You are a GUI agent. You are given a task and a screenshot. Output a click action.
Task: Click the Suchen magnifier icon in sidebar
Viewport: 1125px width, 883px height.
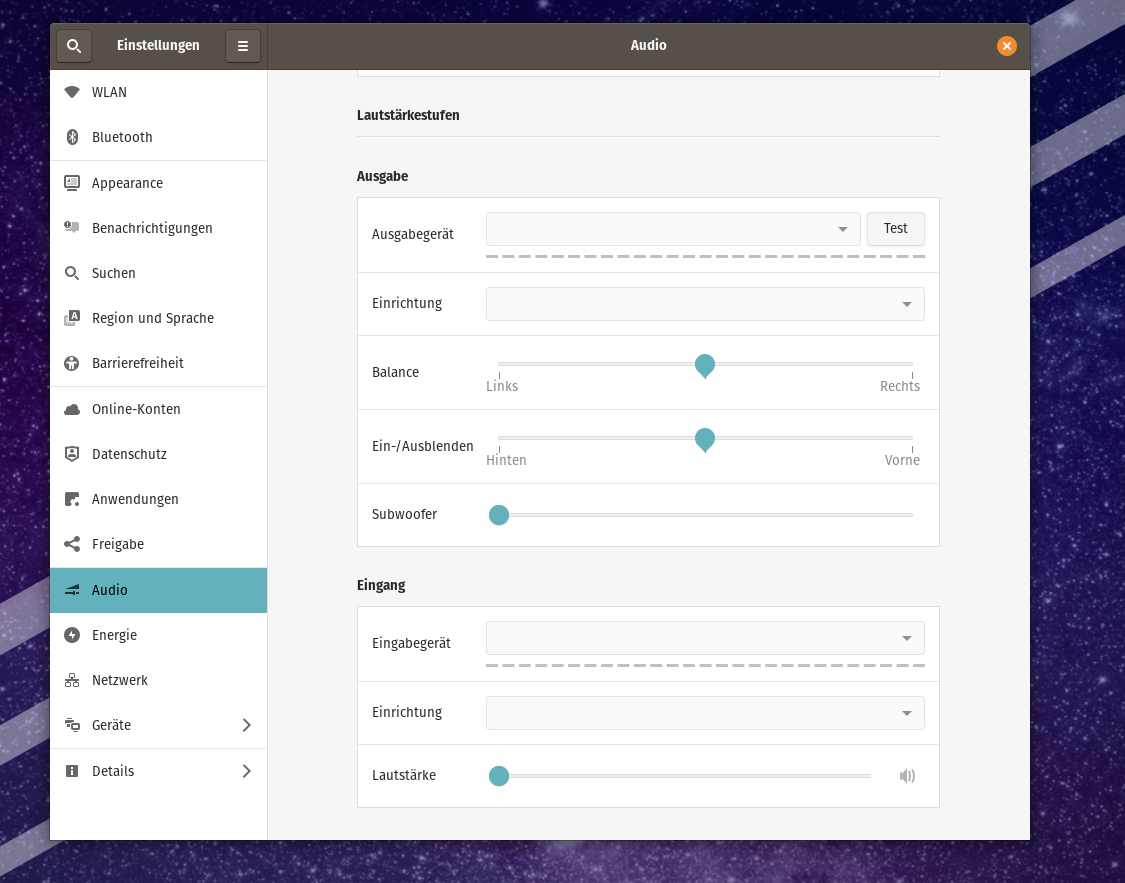tap(72, 273)
